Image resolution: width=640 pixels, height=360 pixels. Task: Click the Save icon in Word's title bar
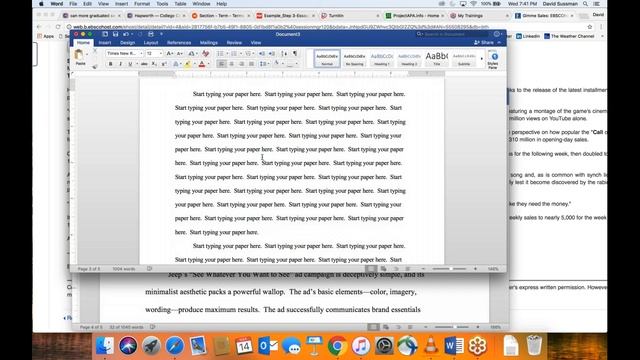116,34
